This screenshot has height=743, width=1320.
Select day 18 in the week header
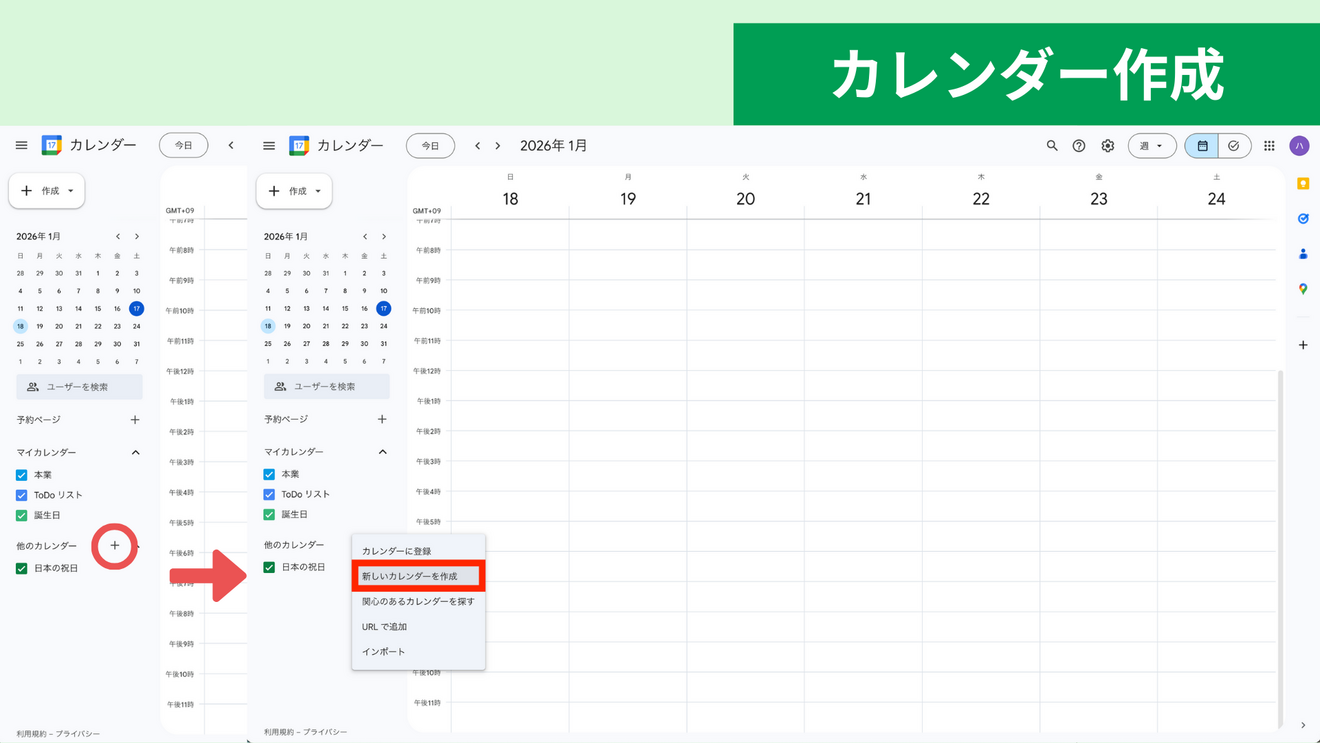510,199
